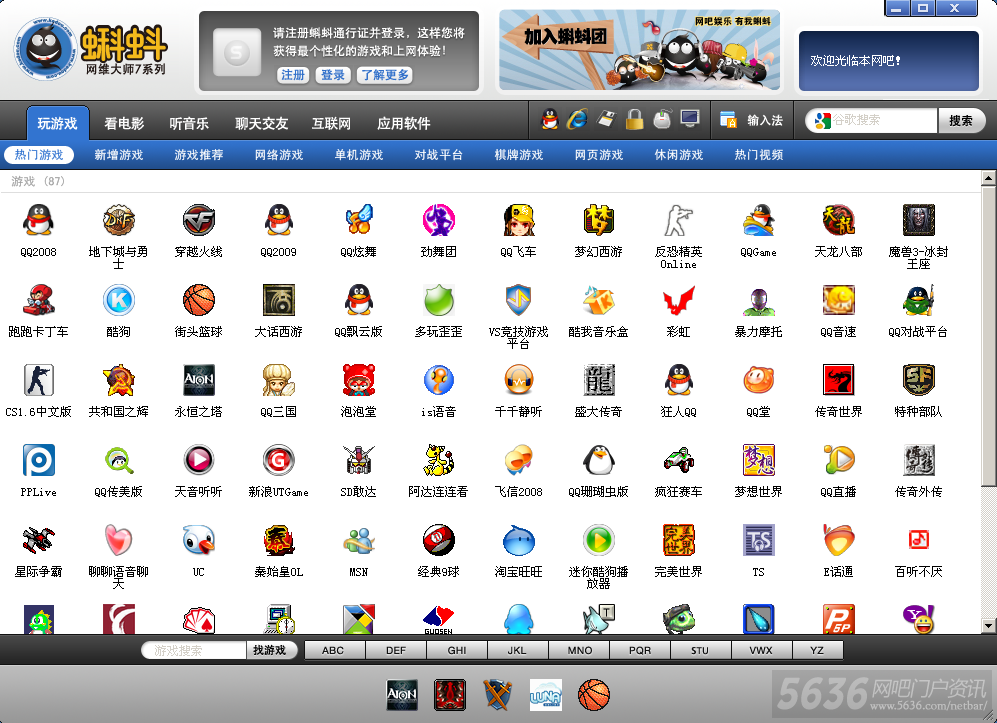Image resolution: width=997 pixels, height=723 pixels.
Task: Open the QQ炫舞 icon
Action: coord(359,221)
